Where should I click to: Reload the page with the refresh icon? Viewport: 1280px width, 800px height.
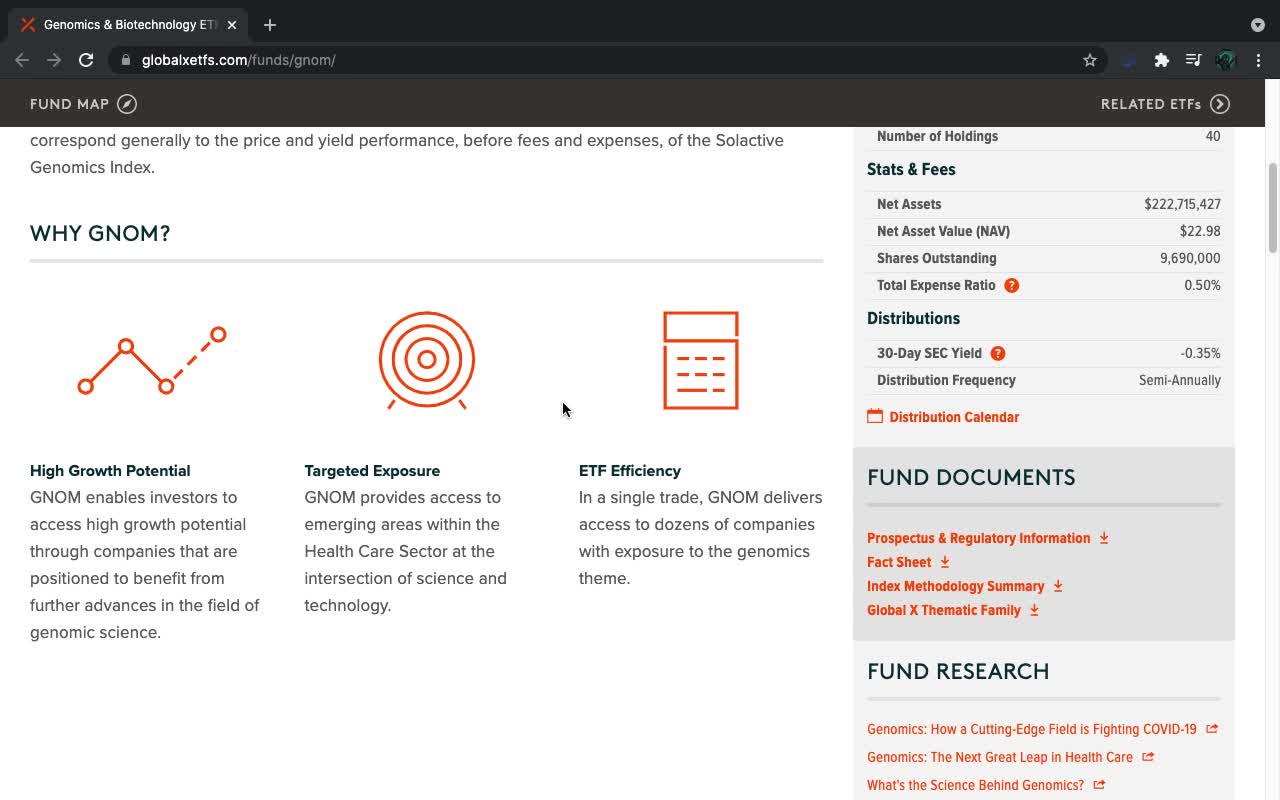point(86,60)
